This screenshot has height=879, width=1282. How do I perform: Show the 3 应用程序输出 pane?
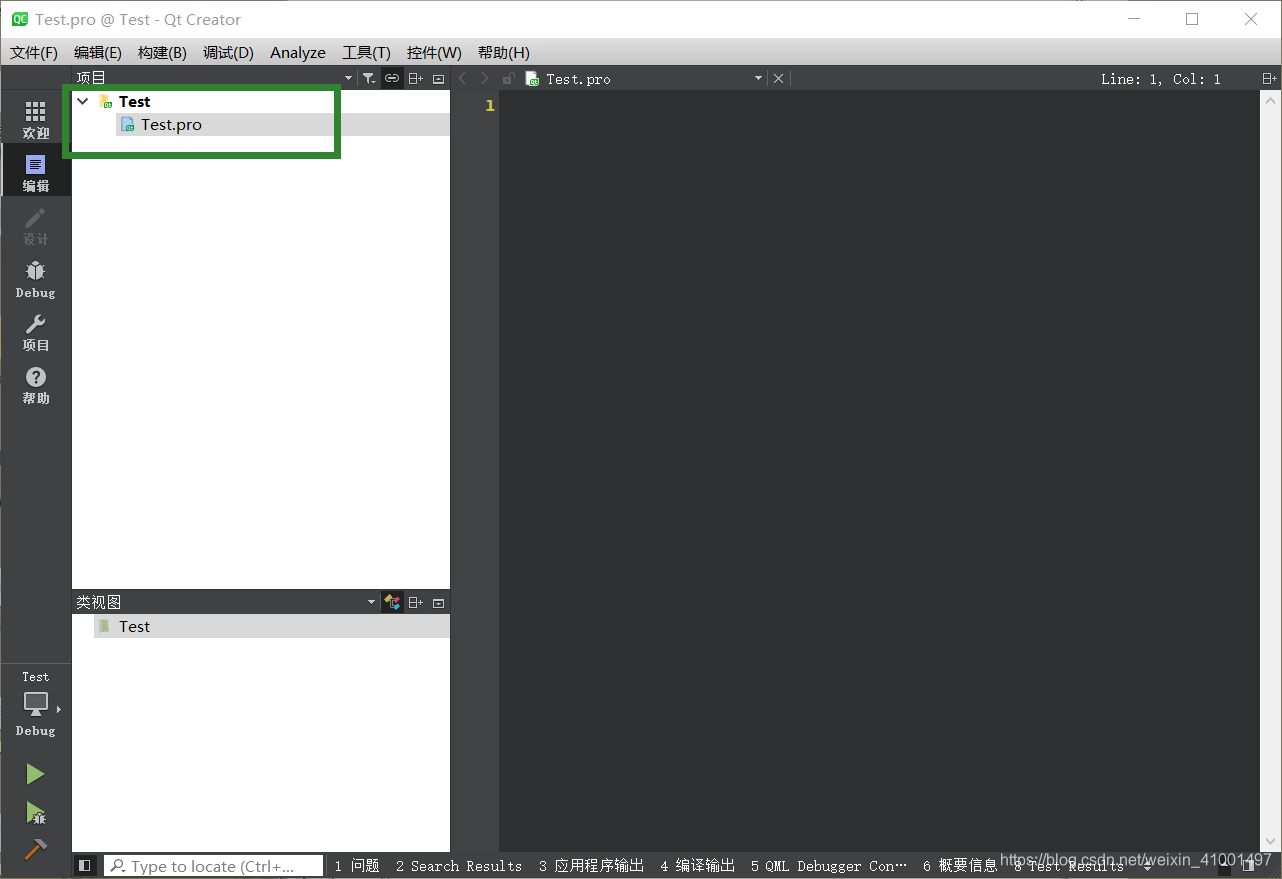592,866
